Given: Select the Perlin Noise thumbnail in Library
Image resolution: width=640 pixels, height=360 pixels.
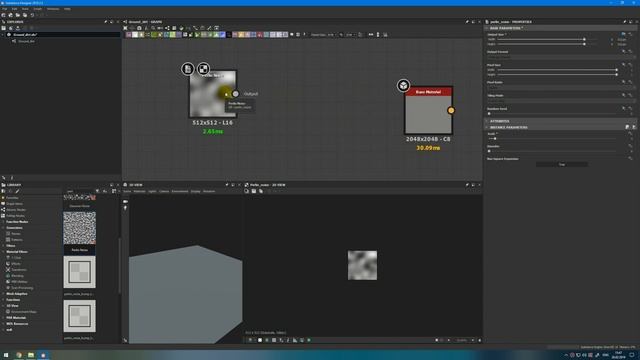Looking at the screenshot, I should [80, 228].
